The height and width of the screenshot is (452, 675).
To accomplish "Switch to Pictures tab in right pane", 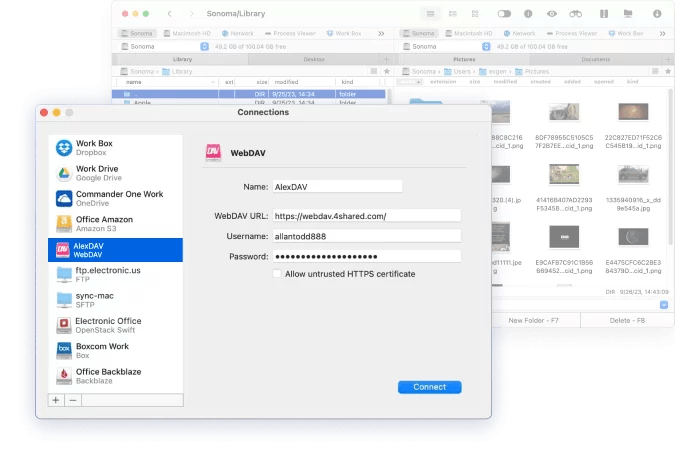I will click(x=464, y=59).
